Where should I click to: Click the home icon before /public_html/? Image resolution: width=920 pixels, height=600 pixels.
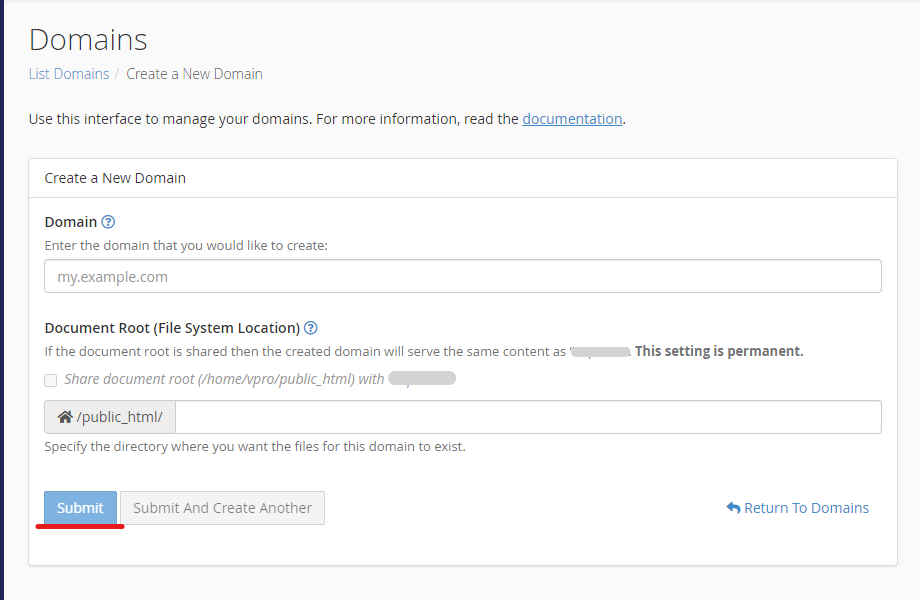pyautogui.click(x=65, y=417)
